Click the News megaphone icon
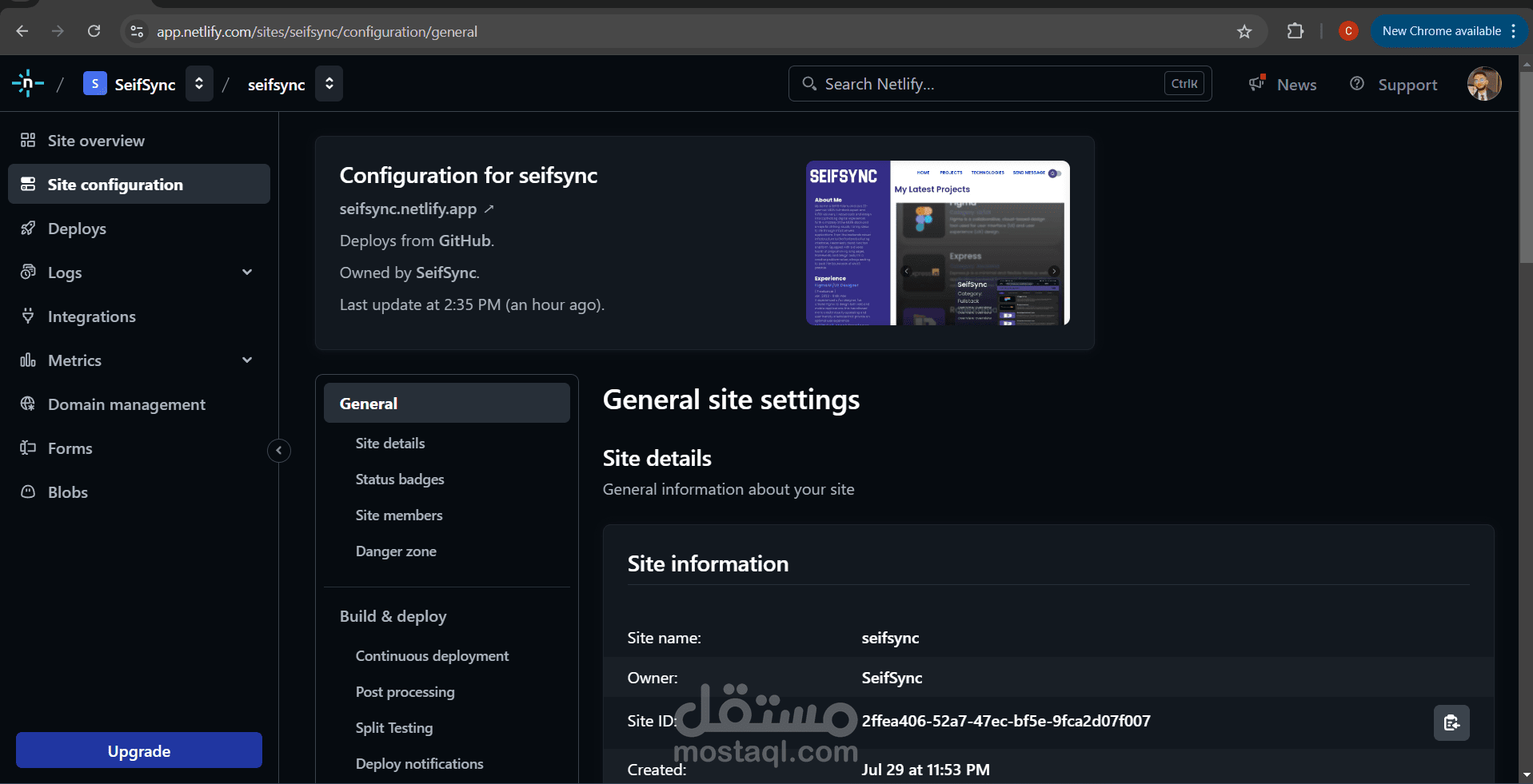 tap(1257, 83)
